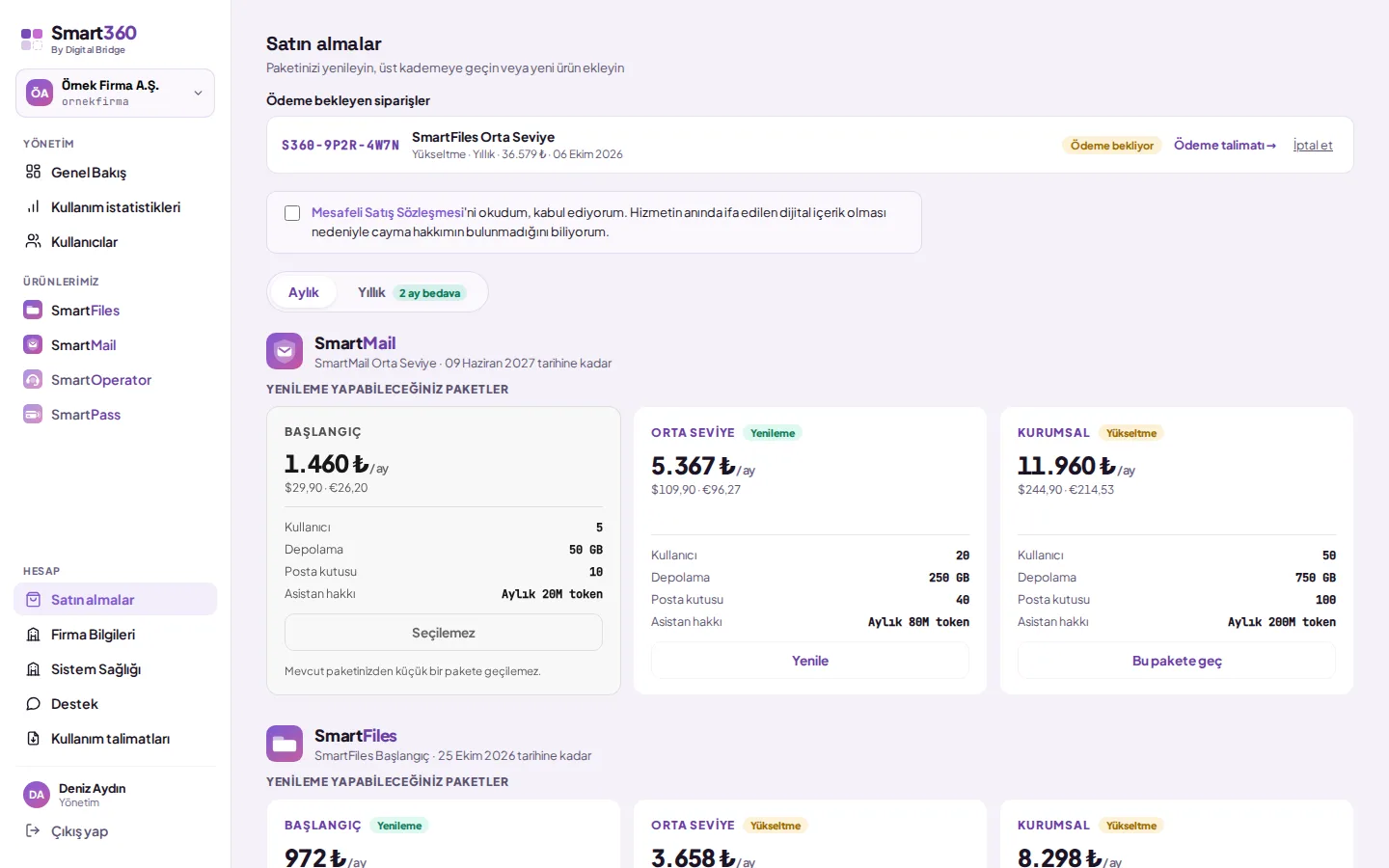Viewport: 1389px width, 868px height.
Task: Click the Satın almalar bag icon
Action: tap(33, 600)
